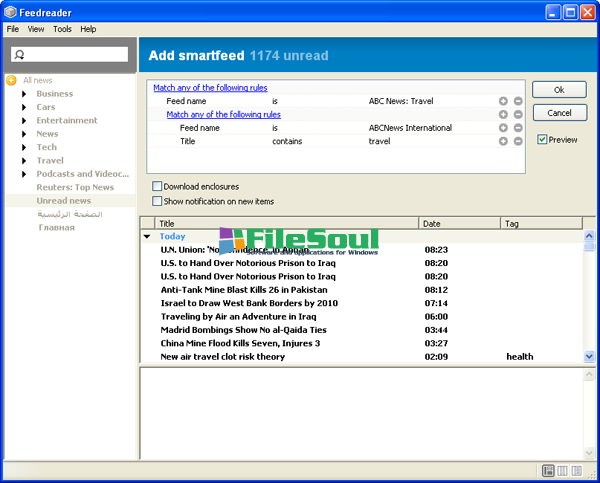
Task: Remove the ABCNews International rule with its minus icon
Action: [x=518, y=128]
